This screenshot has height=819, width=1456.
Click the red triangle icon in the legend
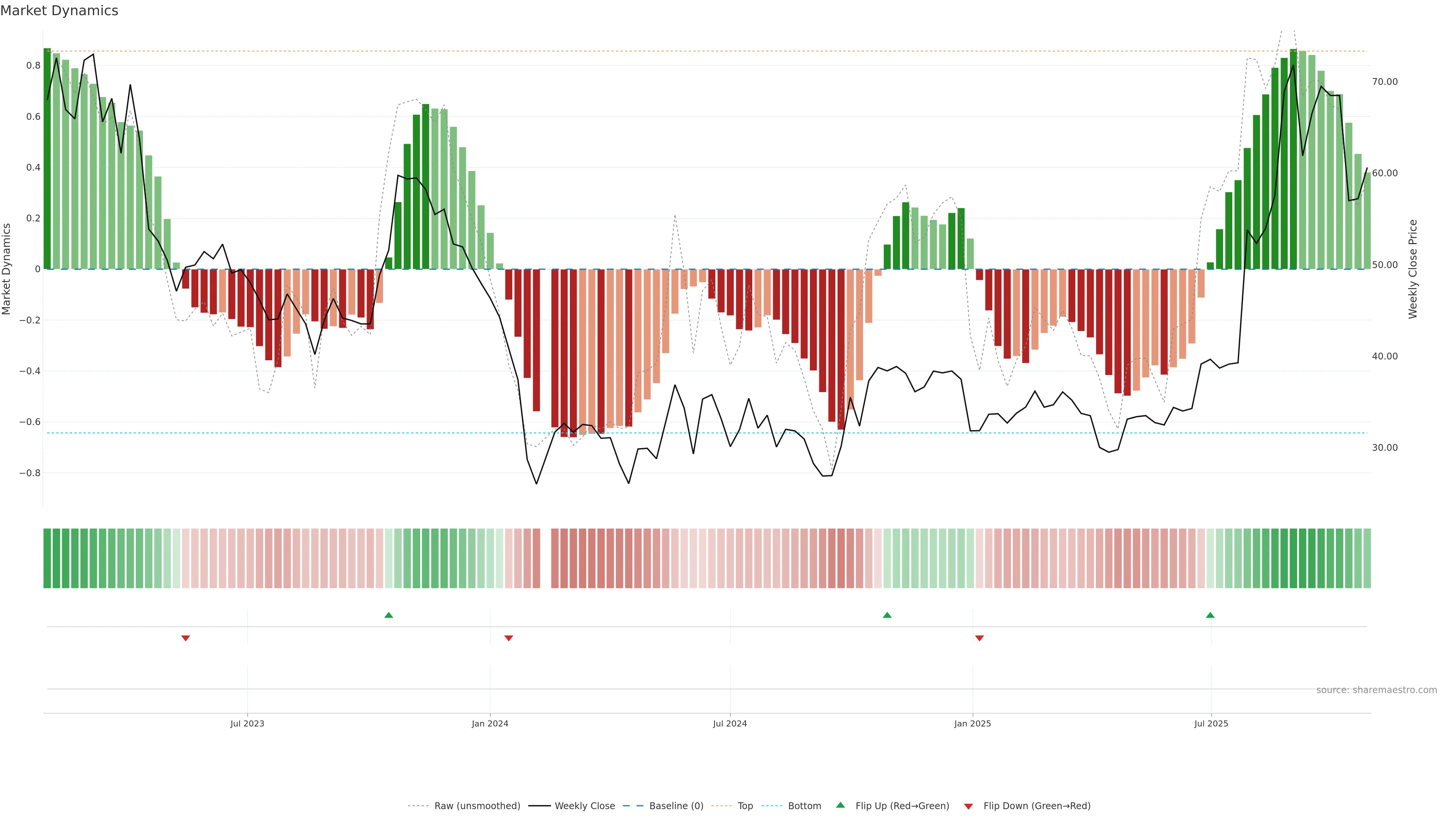click(968, 806)
